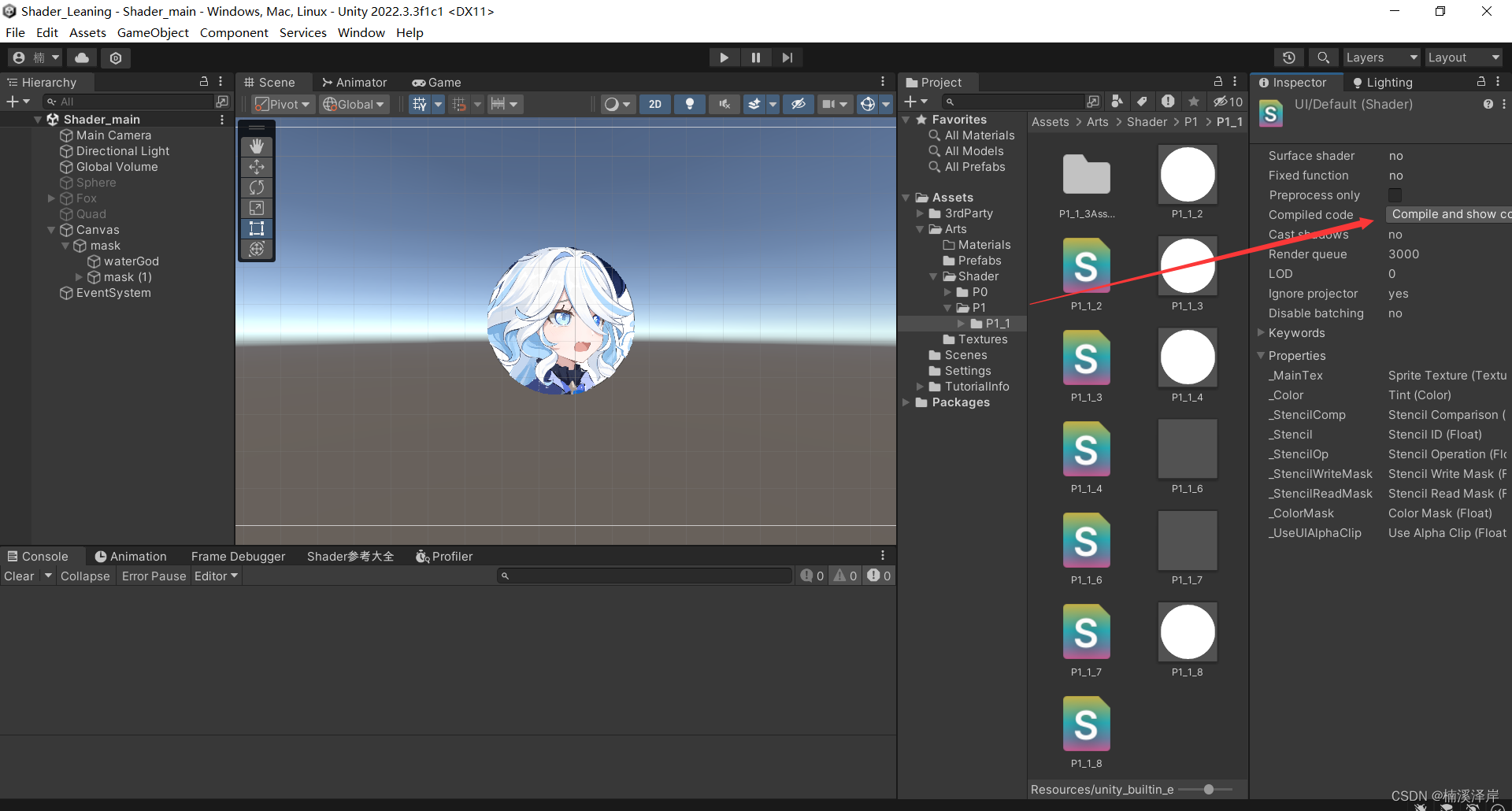
Task: Click favorite star icon in Project toolbar
Action: (1194, 102)
